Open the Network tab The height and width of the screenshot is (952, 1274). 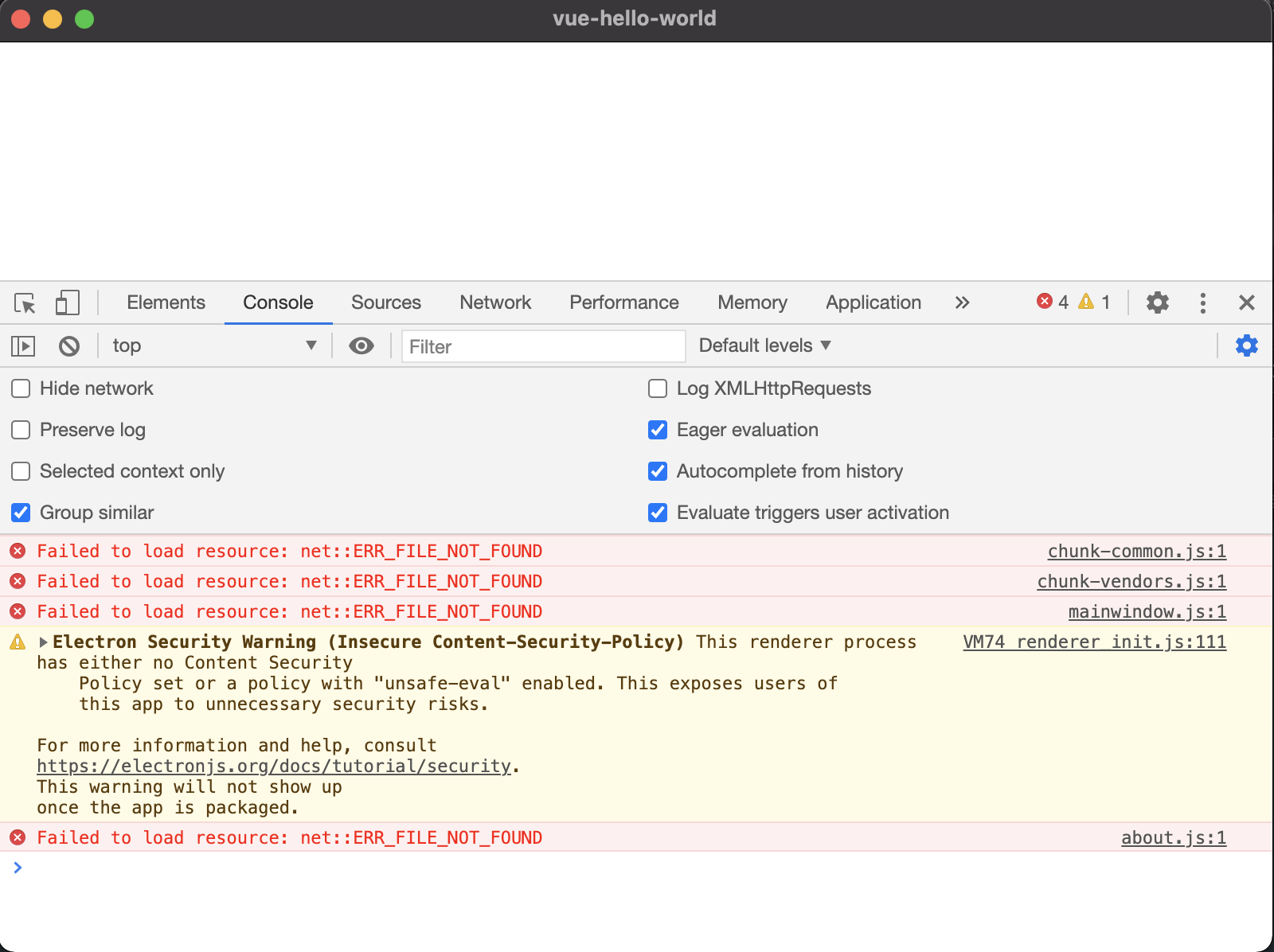click(495, 302)
